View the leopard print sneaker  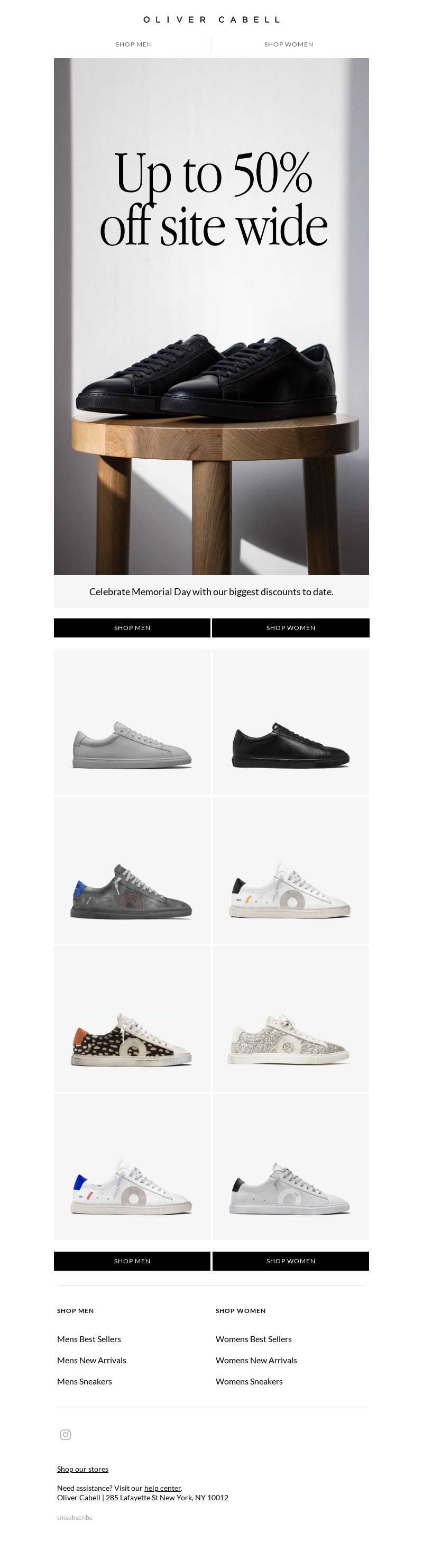[x=132, y=1019]
